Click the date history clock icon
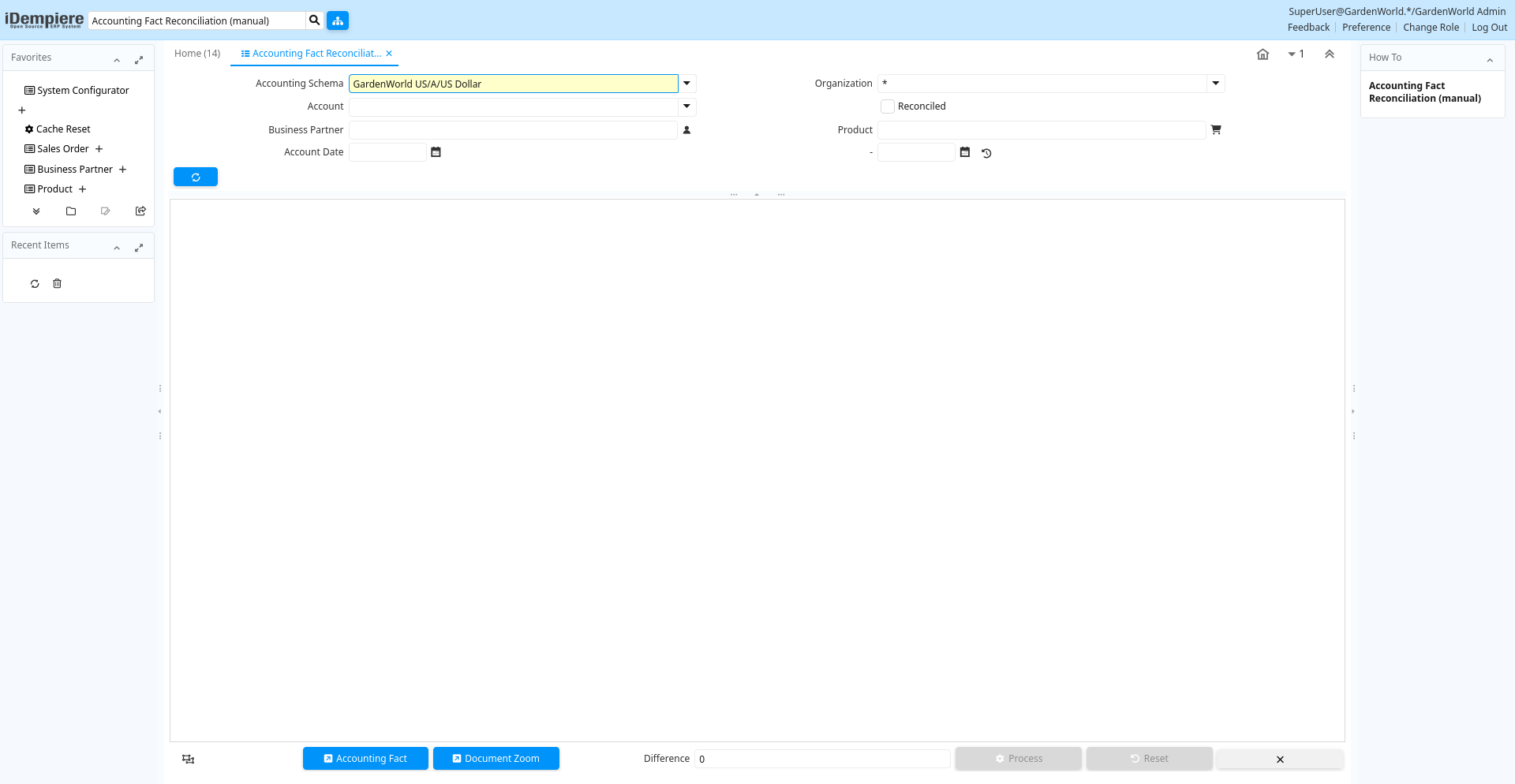Viewport: 1515px width, 784px height. (986, 153)
